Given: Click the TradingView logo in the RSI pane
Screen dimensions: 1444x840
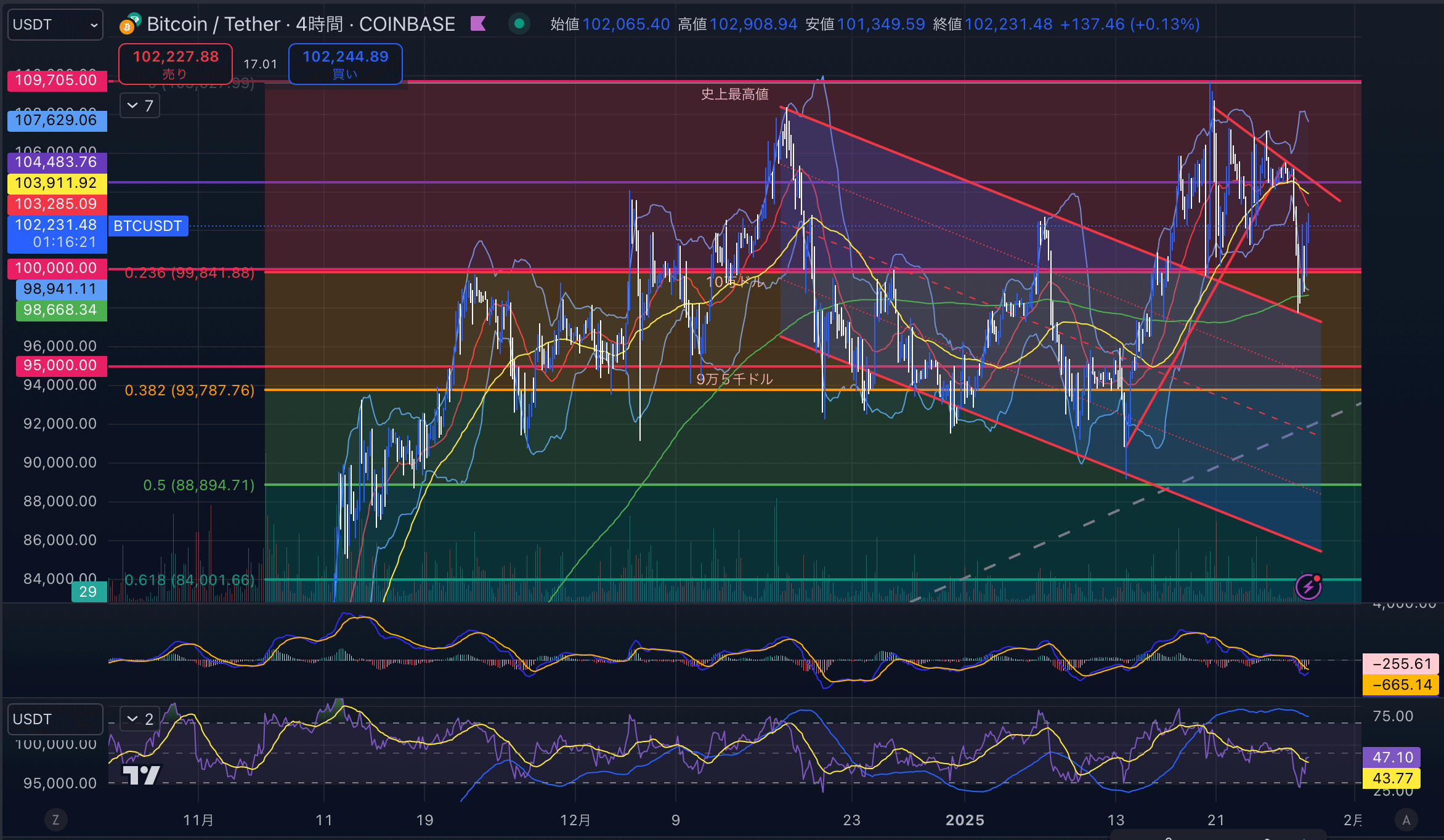Looking at the screenshot, I should 142,775.
